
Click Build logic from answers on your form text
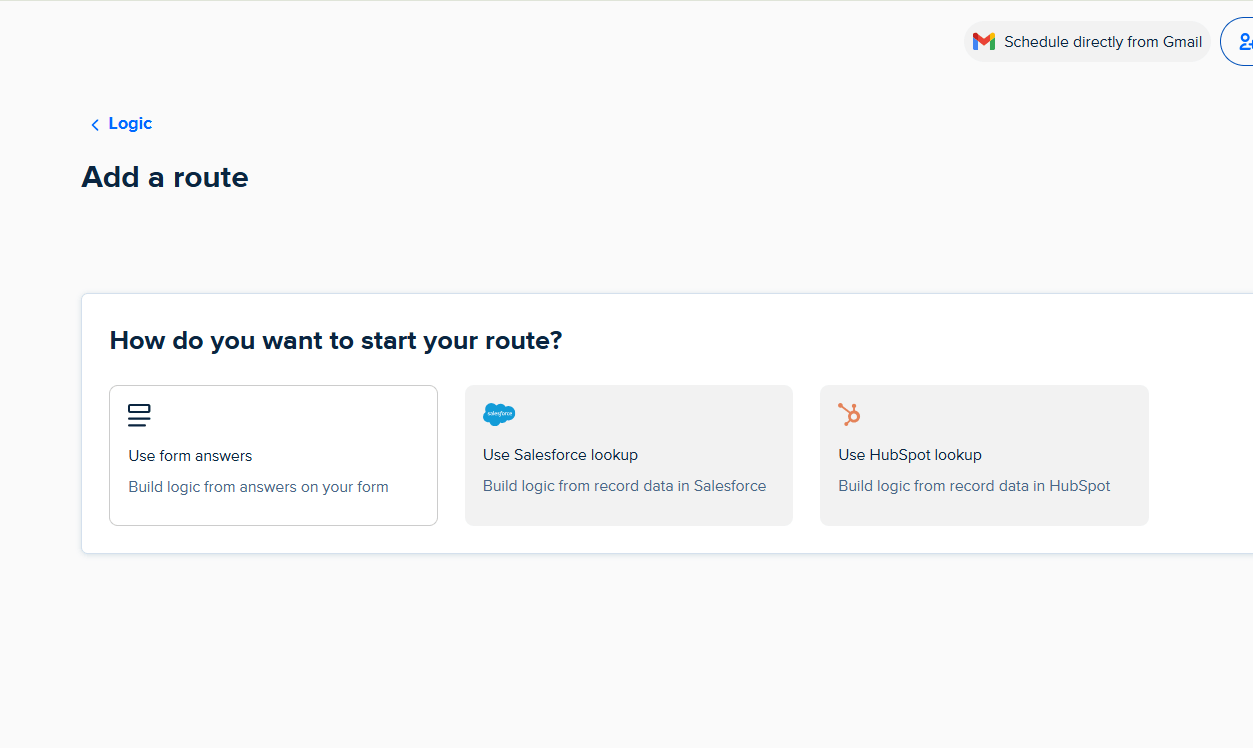258,486
